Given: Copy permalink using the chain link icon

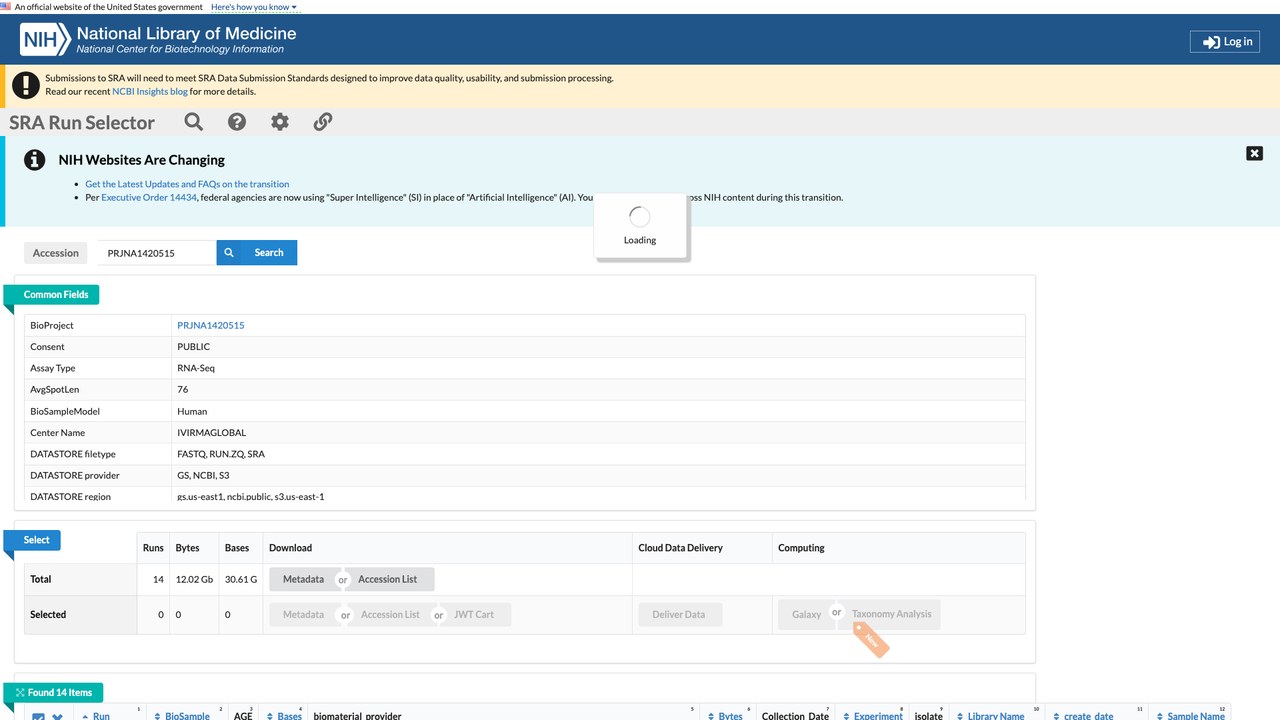Looking at the screenshot, I should coord(323,122).
